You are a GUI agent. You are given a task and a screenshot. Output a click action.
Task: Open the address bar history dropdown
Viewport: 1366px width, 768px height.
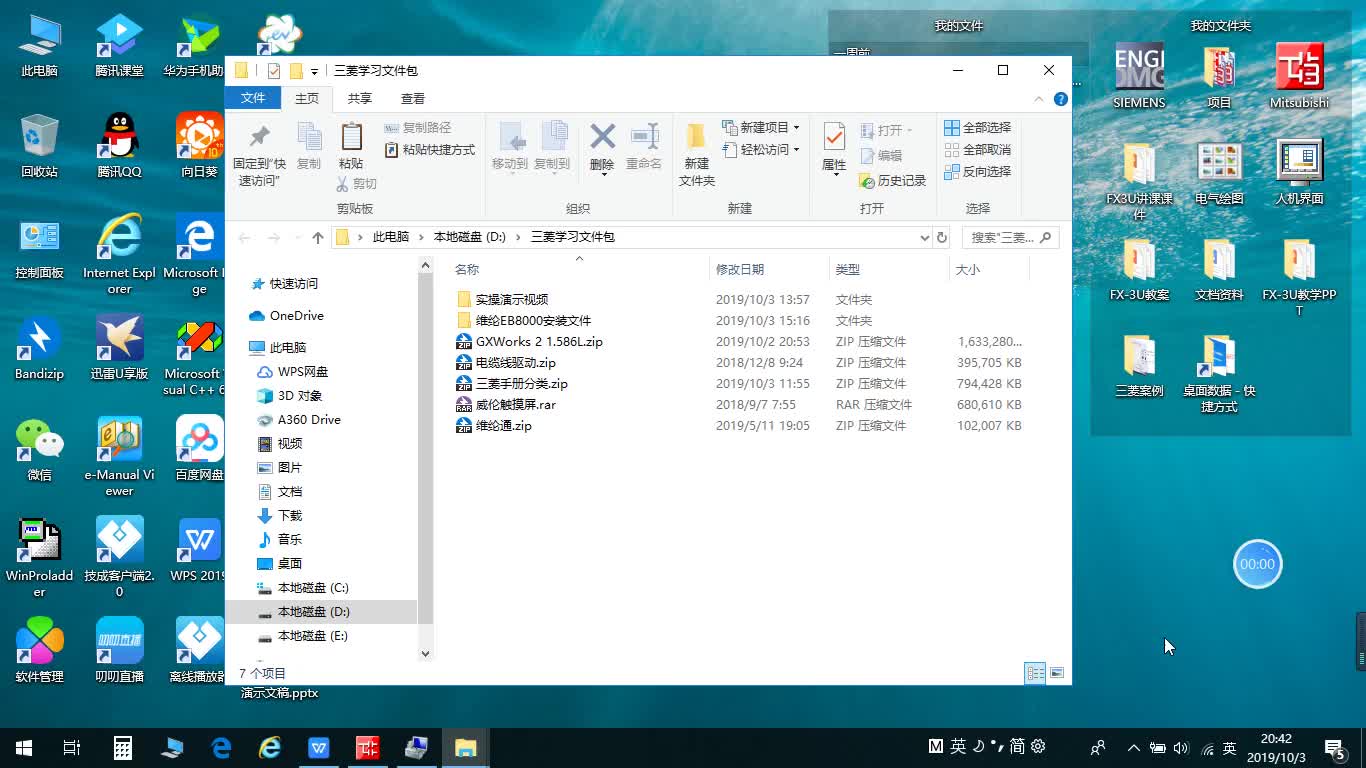point(924,238)
